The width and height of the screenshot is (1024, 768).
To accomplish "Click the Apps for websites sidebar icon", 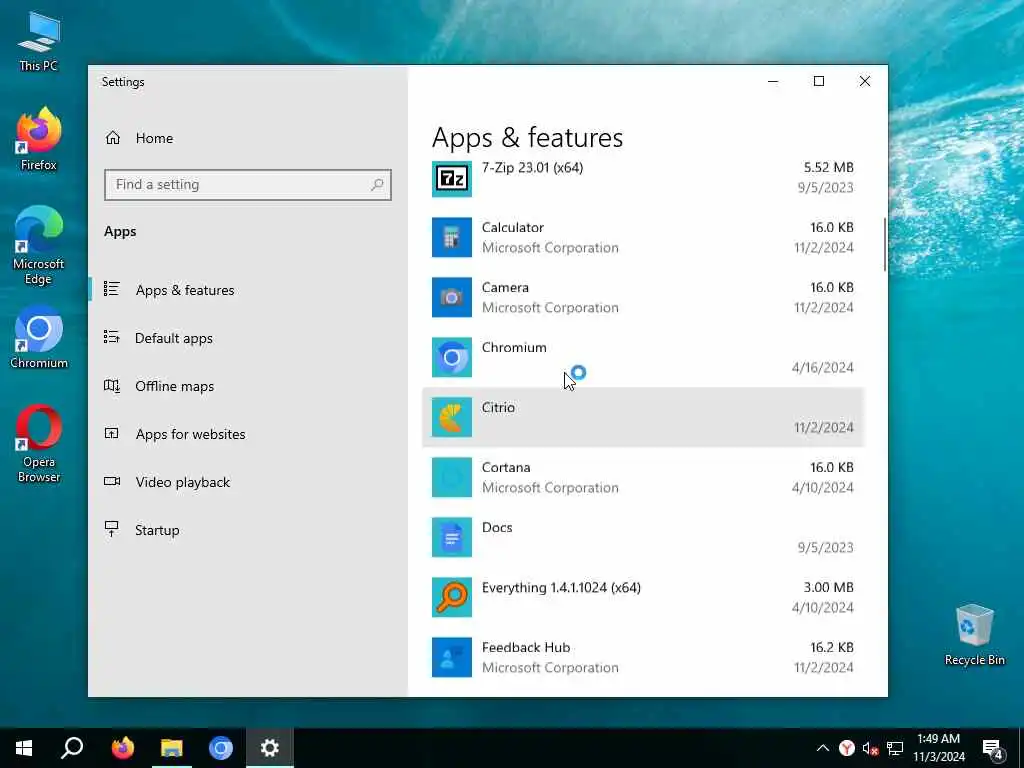I will click(112, 433).
